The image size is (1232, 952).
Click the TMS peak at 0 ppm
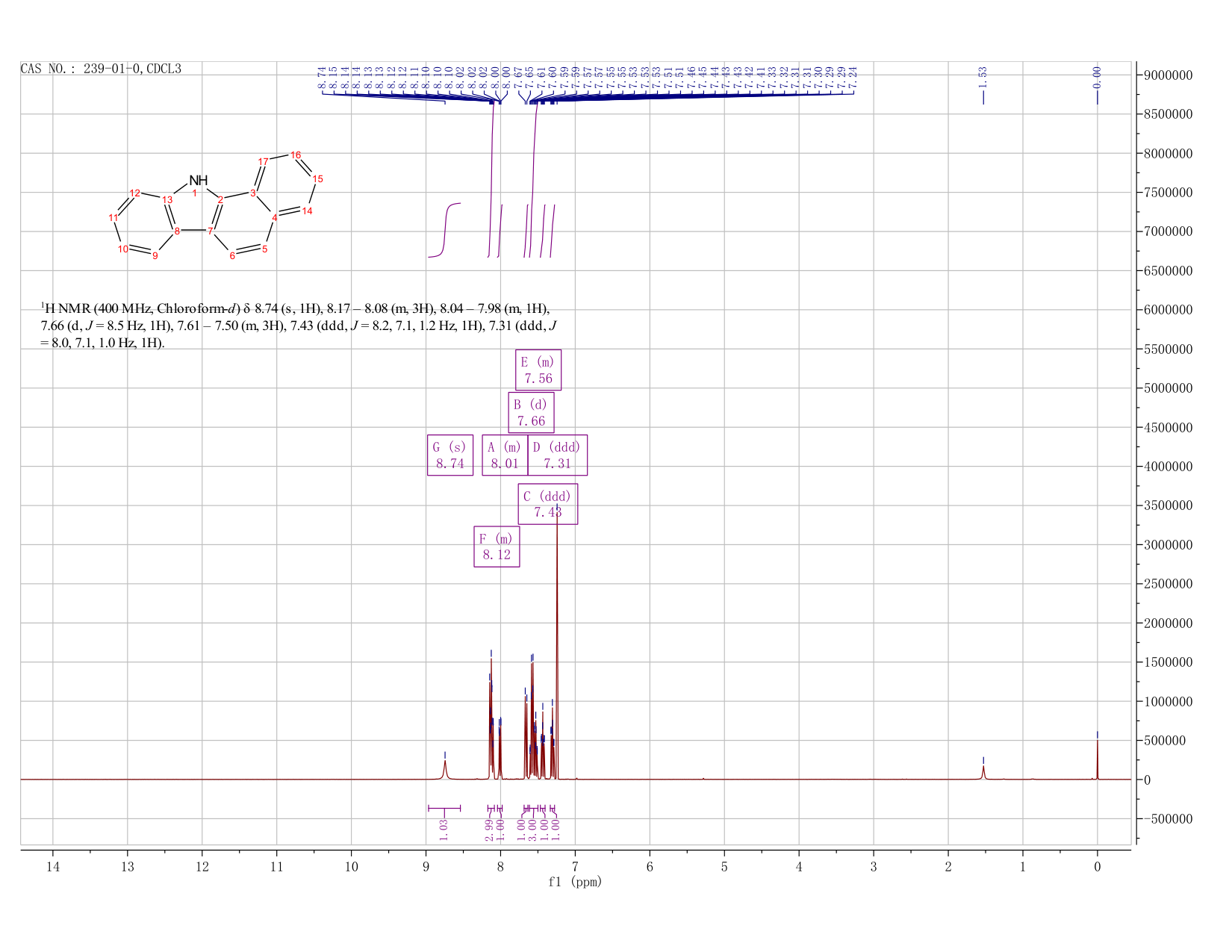pos(1097,759)
